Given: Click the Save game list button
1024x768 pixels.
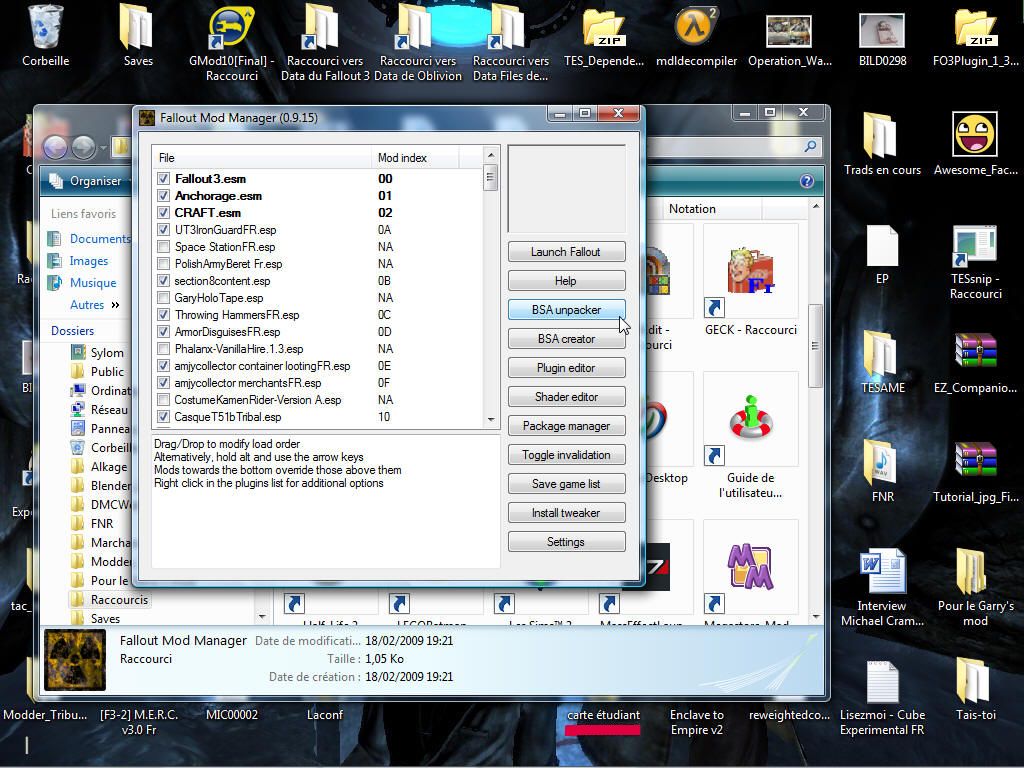Looking at the screenshot, I should click(566, 484).
